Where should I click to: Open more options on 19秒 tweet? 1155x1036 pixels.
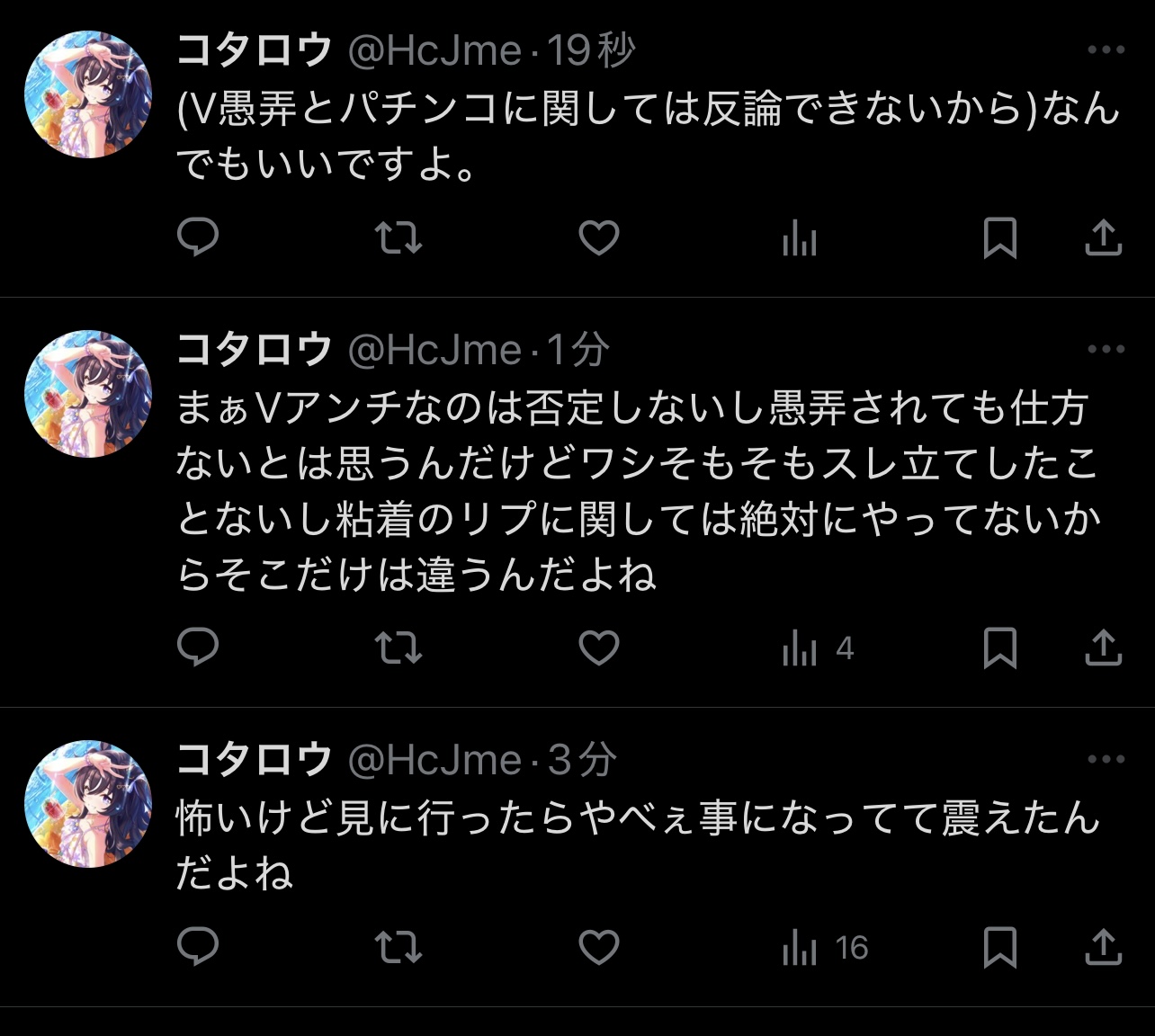coord(1106,50)
